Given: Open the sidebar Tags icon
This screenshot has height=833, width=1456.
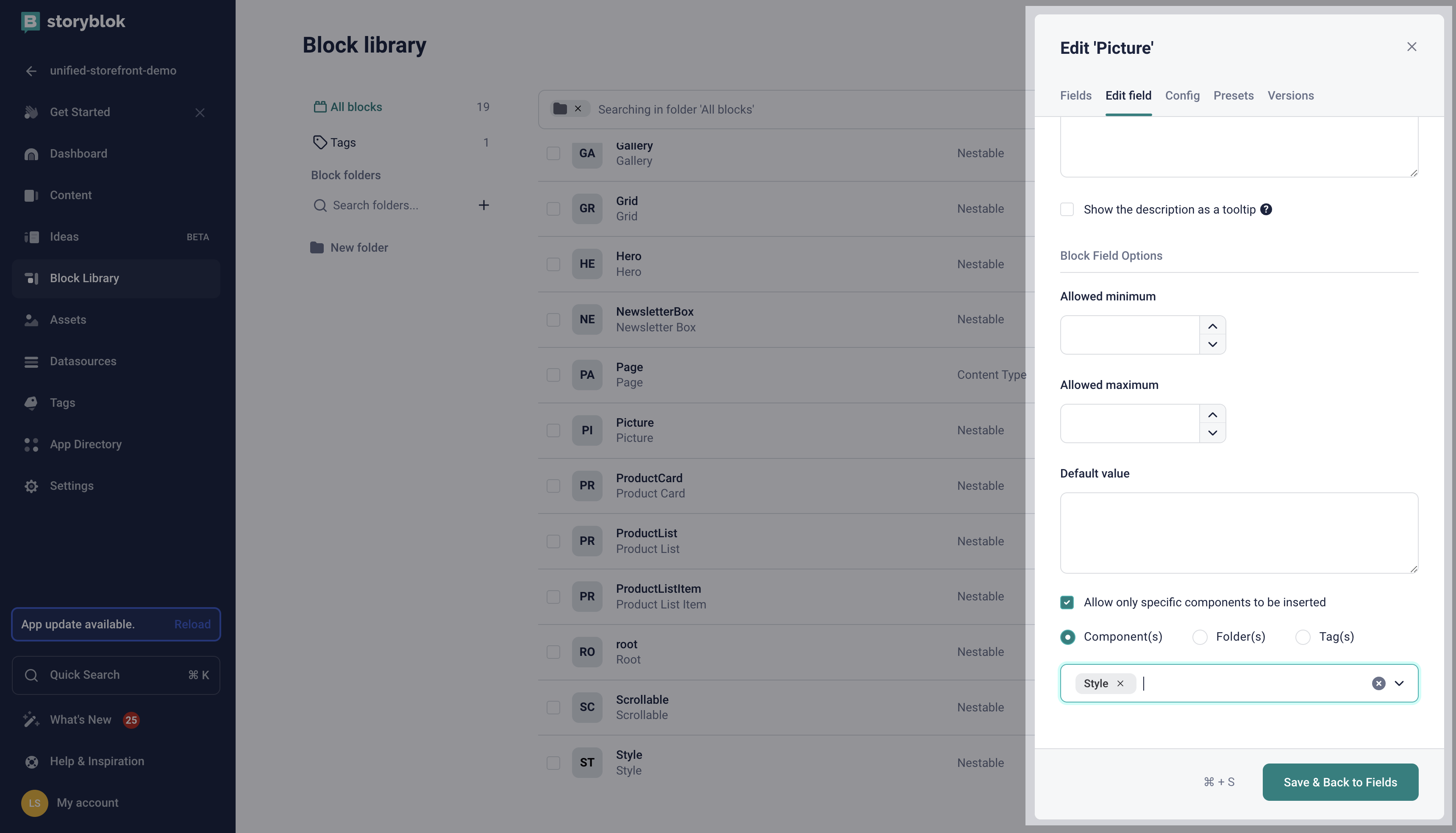Looking at the screenshot, I should [x=31, y=403].
